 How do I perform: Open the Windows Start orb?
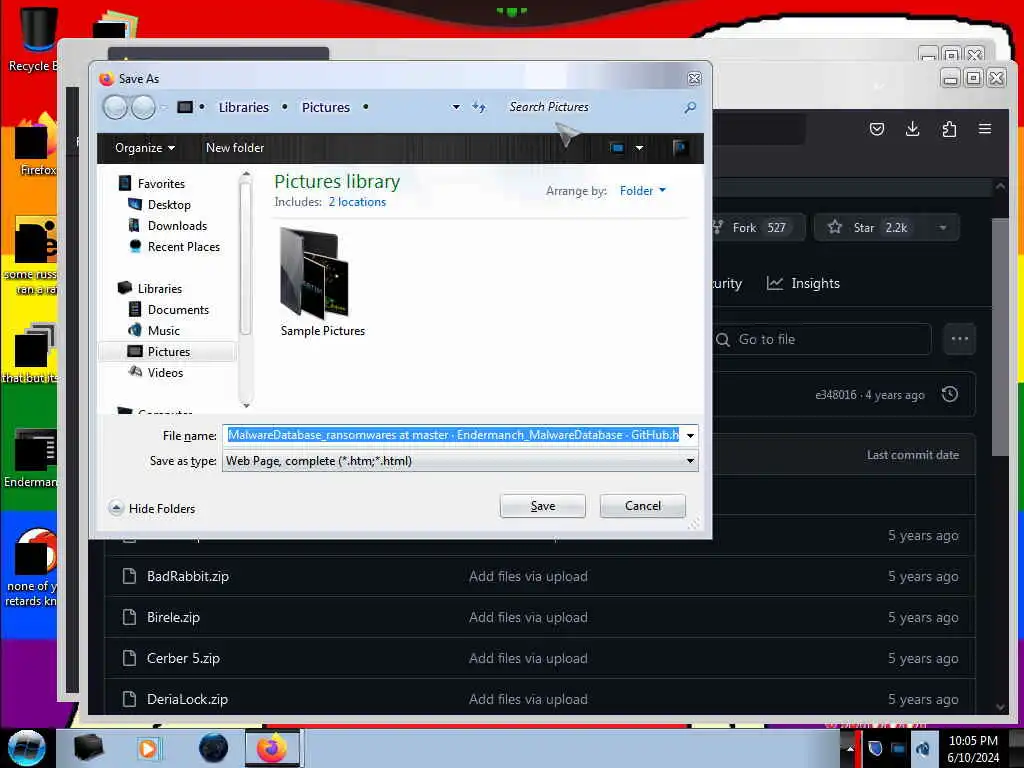[x=27, y=748]
